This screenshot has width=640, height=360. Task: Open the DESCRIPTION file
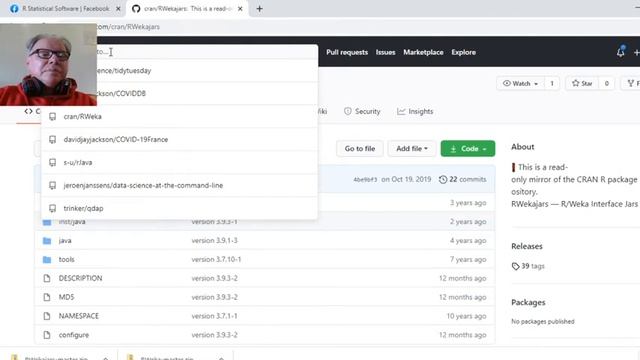80,278
